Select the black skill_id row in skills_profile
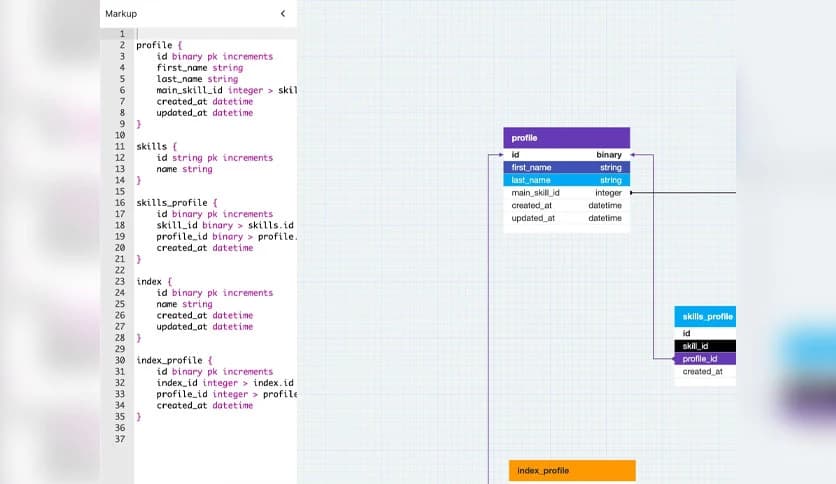This screenshot has width=836, height=484. [706, 346]
